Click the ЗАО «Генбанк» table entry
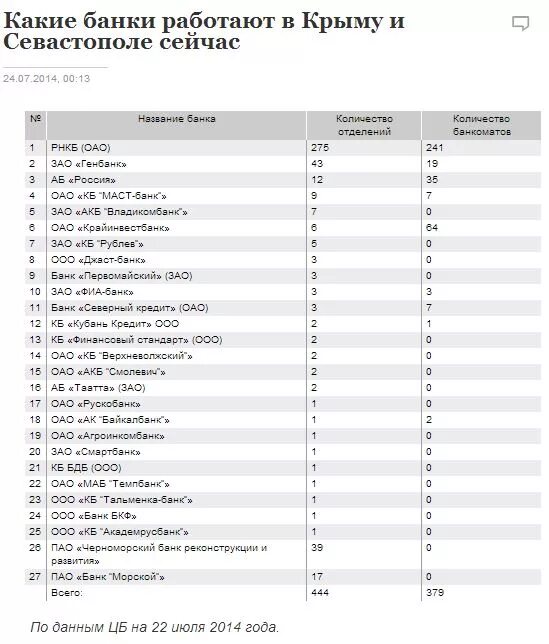The height and width of the screenshot is (644, 549). point(89,163)
